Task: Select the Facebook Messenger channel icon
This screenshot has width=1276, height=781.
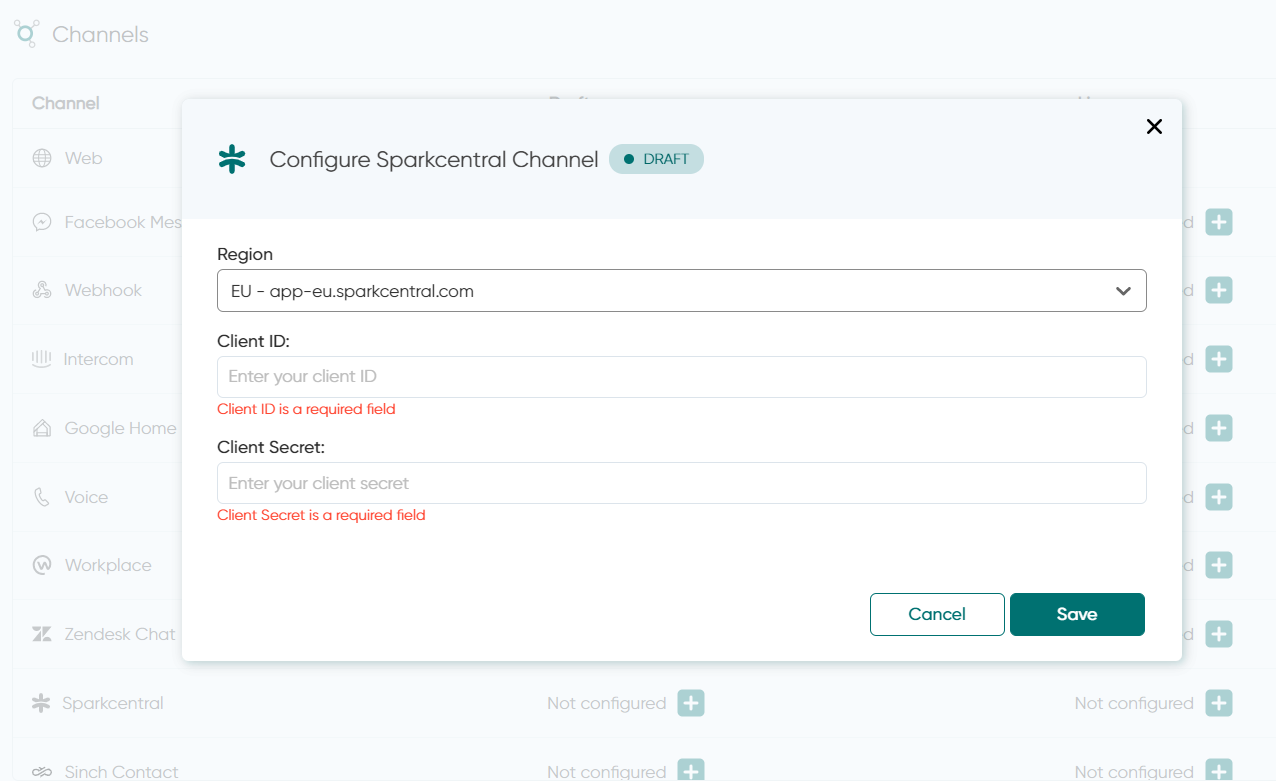Action: [x=42, y=222]
